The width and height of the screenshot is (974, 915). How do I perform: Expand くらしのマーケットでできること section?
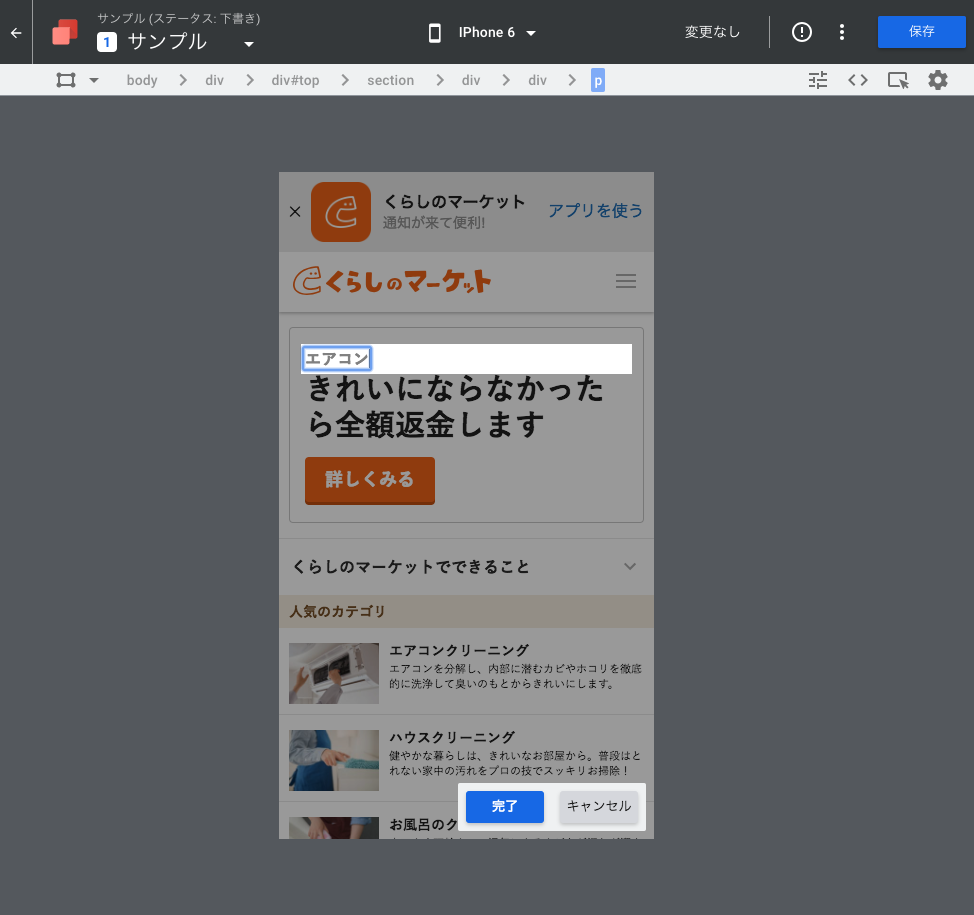630,566
